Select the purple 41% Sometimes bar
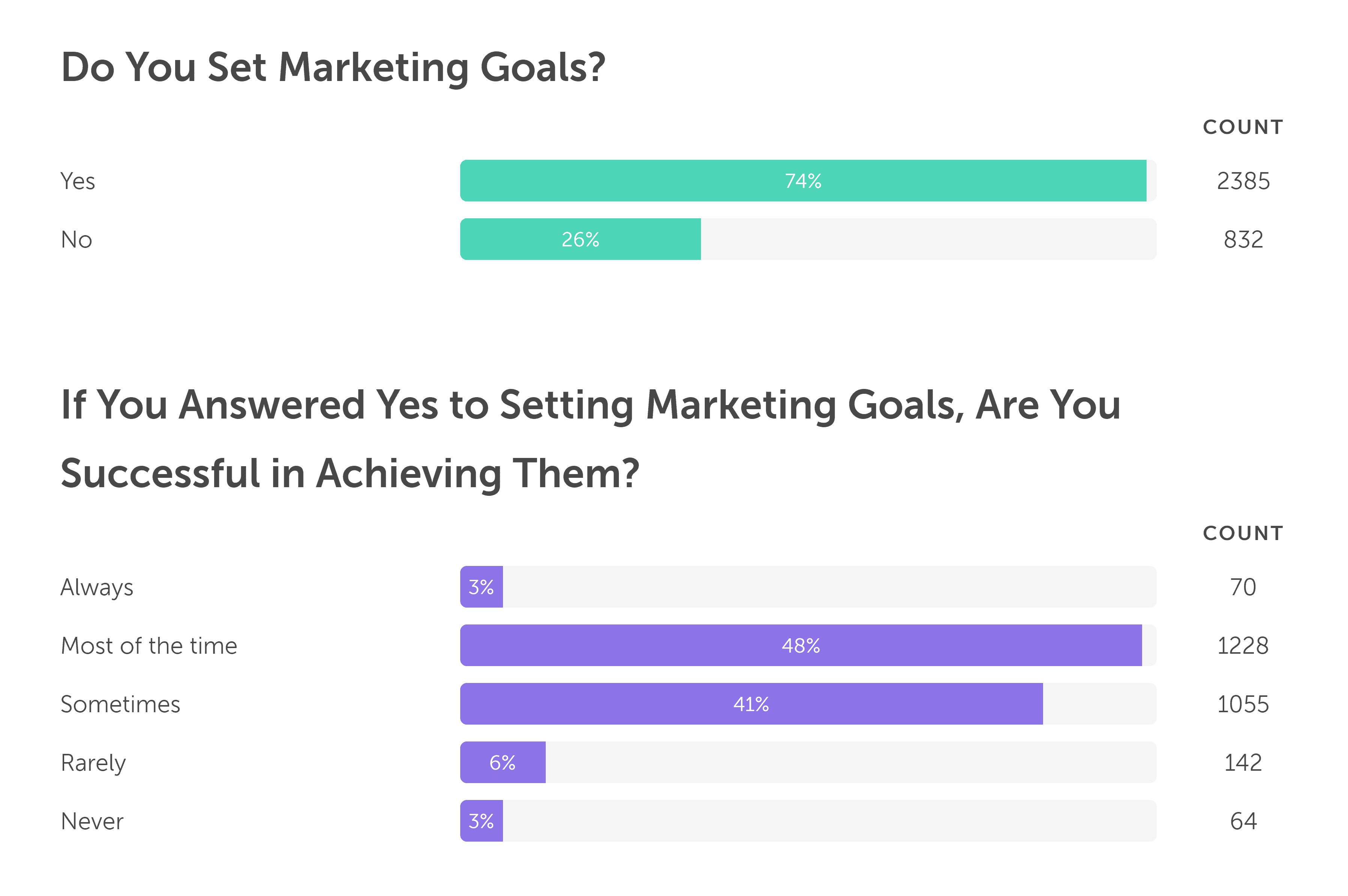The height and width of the screenshot is (896, 1348). (x=751, y=704)
